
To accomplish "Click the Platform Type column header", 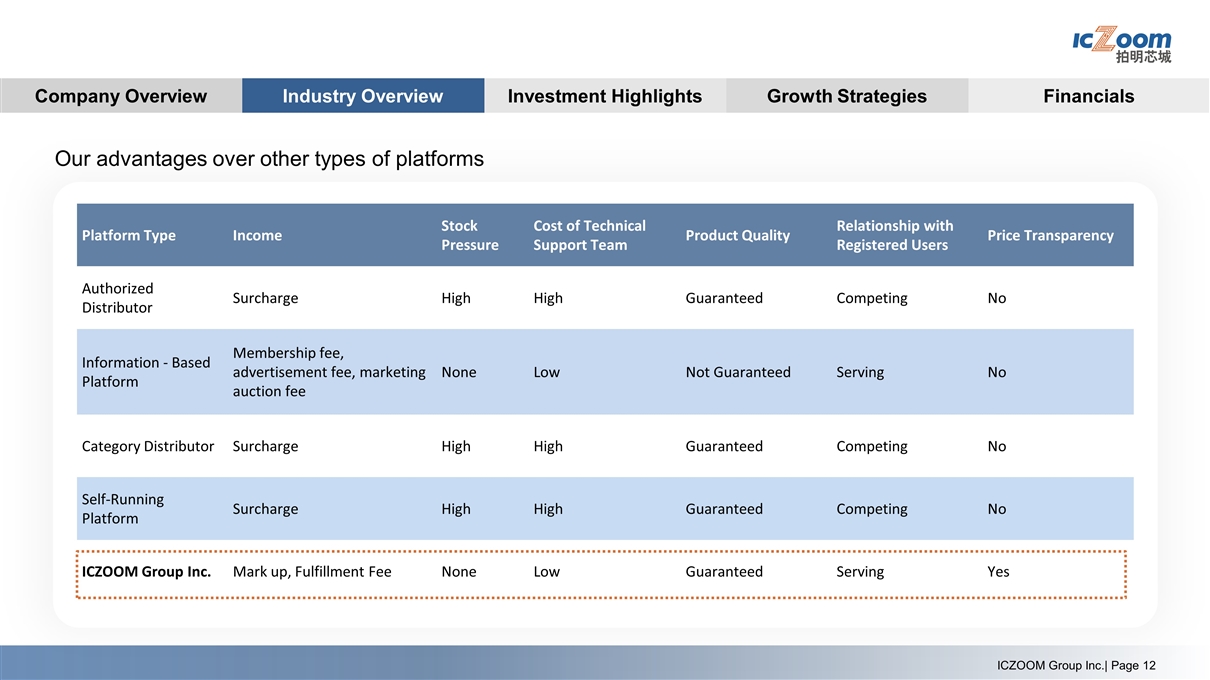I will (x=128, y=235).
